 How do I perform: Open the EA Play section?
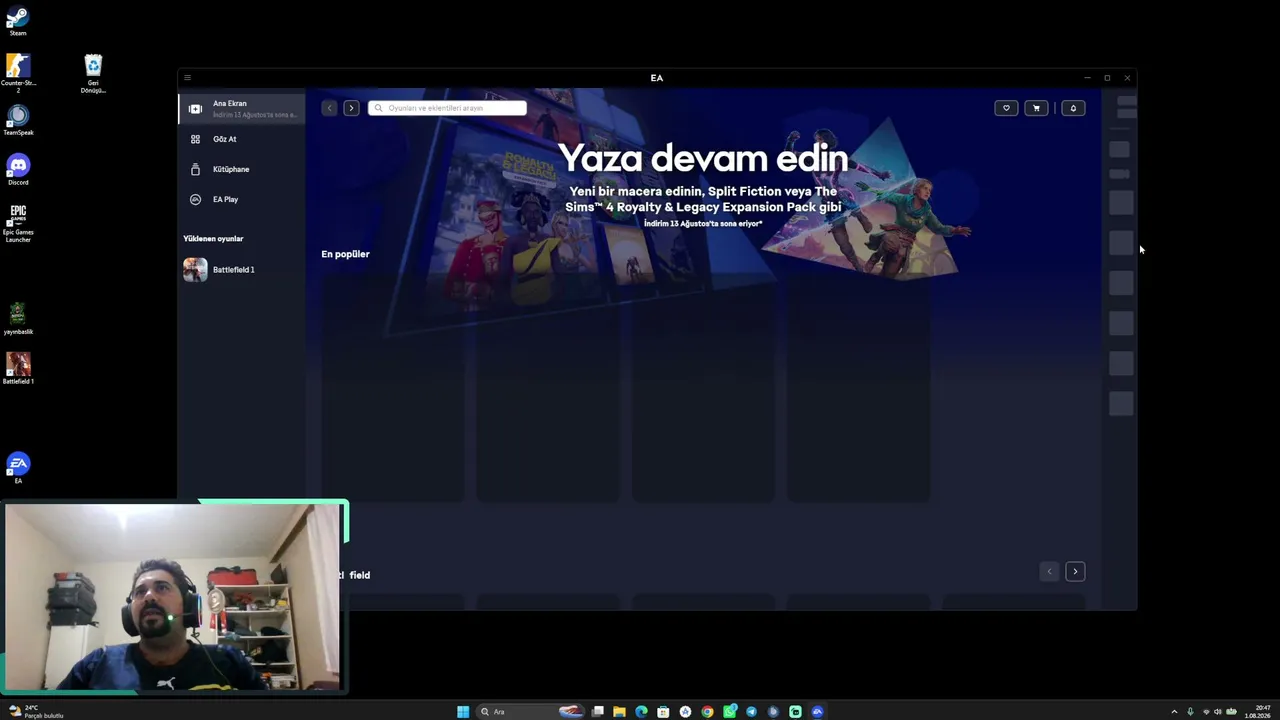pyautogui.click(x=242, y=199)
